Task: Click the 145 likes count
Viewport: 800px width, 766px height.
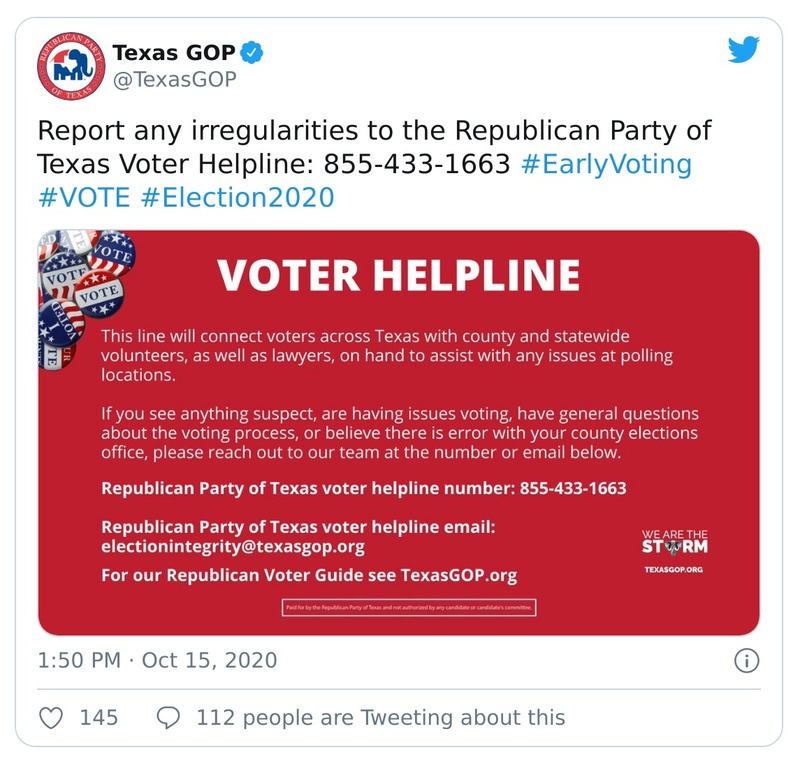Action: (99, 717)
